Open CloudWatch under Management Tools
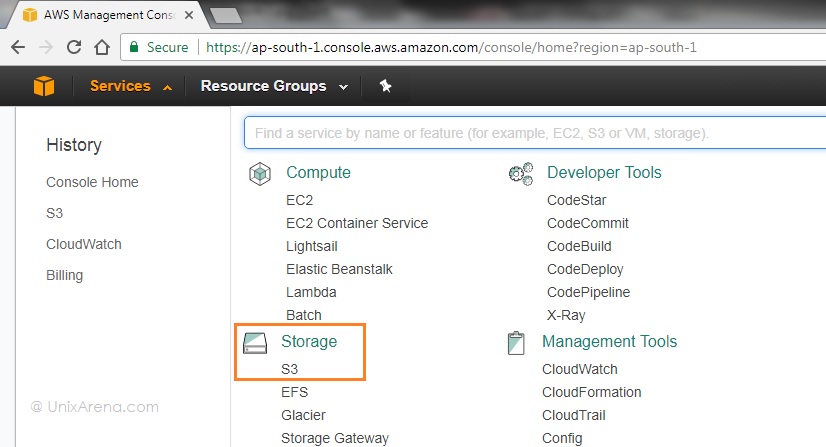The image size is (826, 447). click(579, 369)
